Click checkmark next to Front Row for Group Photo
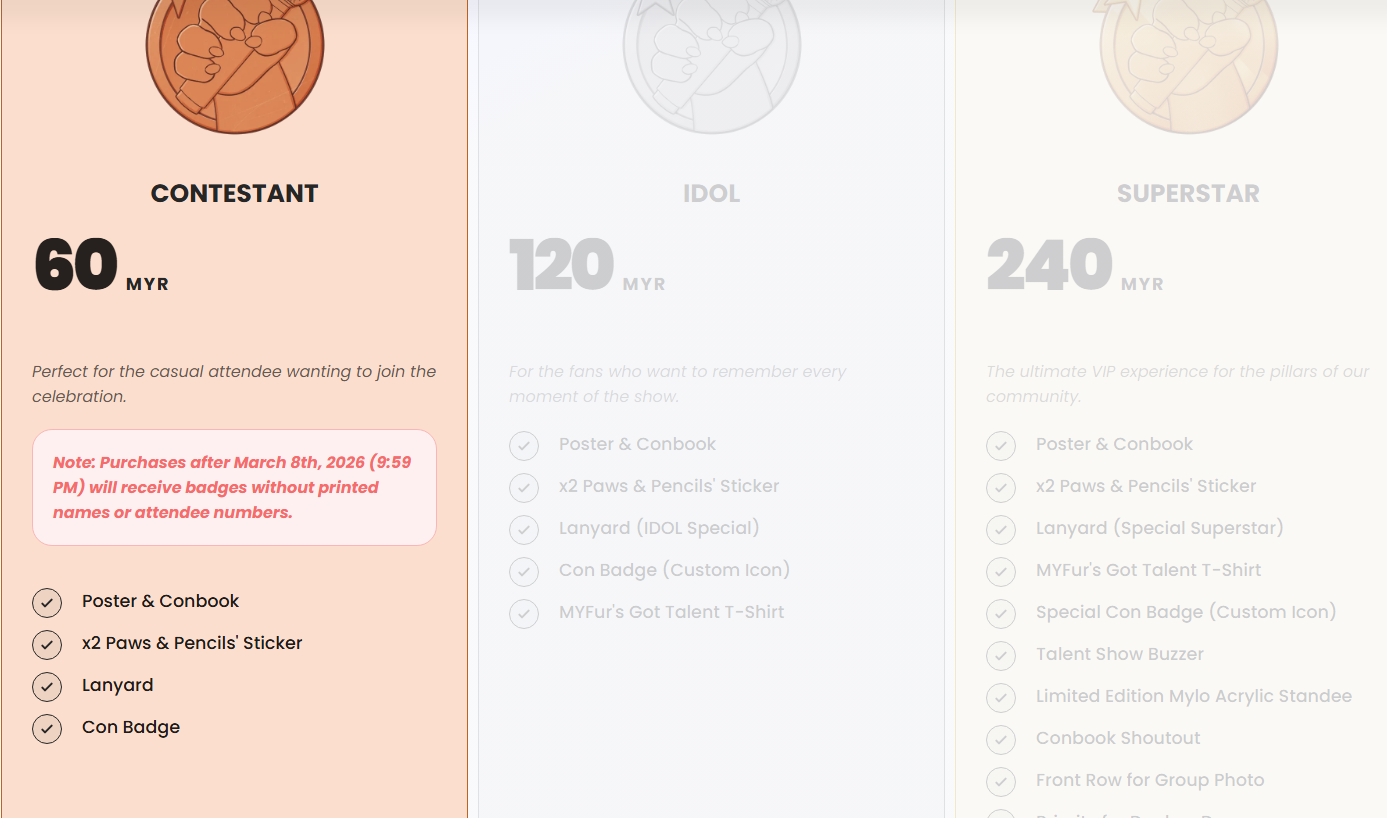This screenshot has height=818, width=1387. pos(1001,781)
